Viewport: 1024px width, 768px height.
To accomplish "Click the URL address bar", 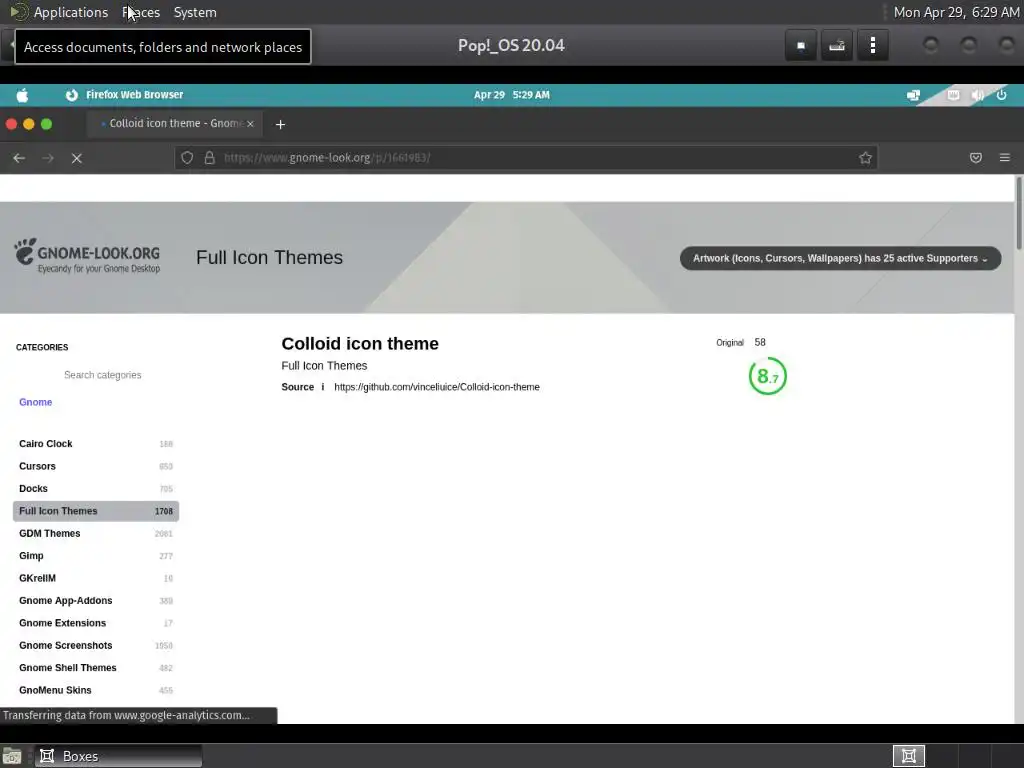I will coord(526,158).
